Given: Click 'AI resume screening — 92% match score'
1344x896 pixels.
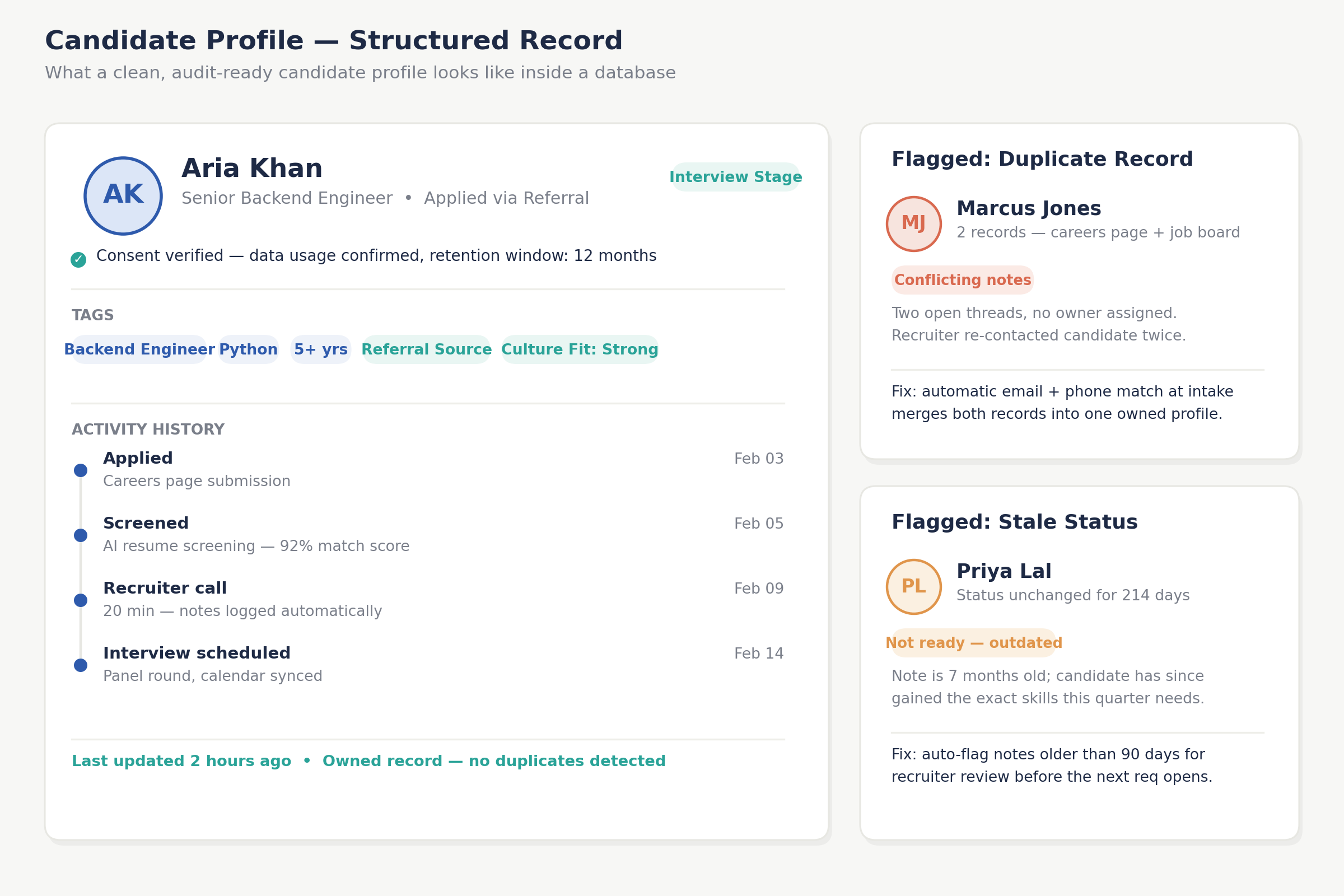Looking at the screenshot, I should pyautogui.click(x=256, y=547).
